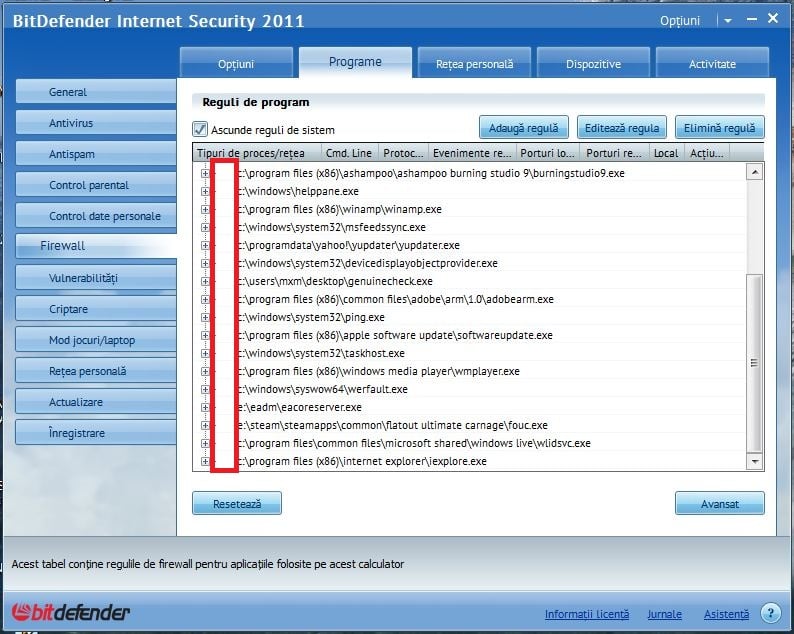The width and height of the screenshot is (794, 634).
Task: Open the Antispam section
Action: (x=96, y=154)
